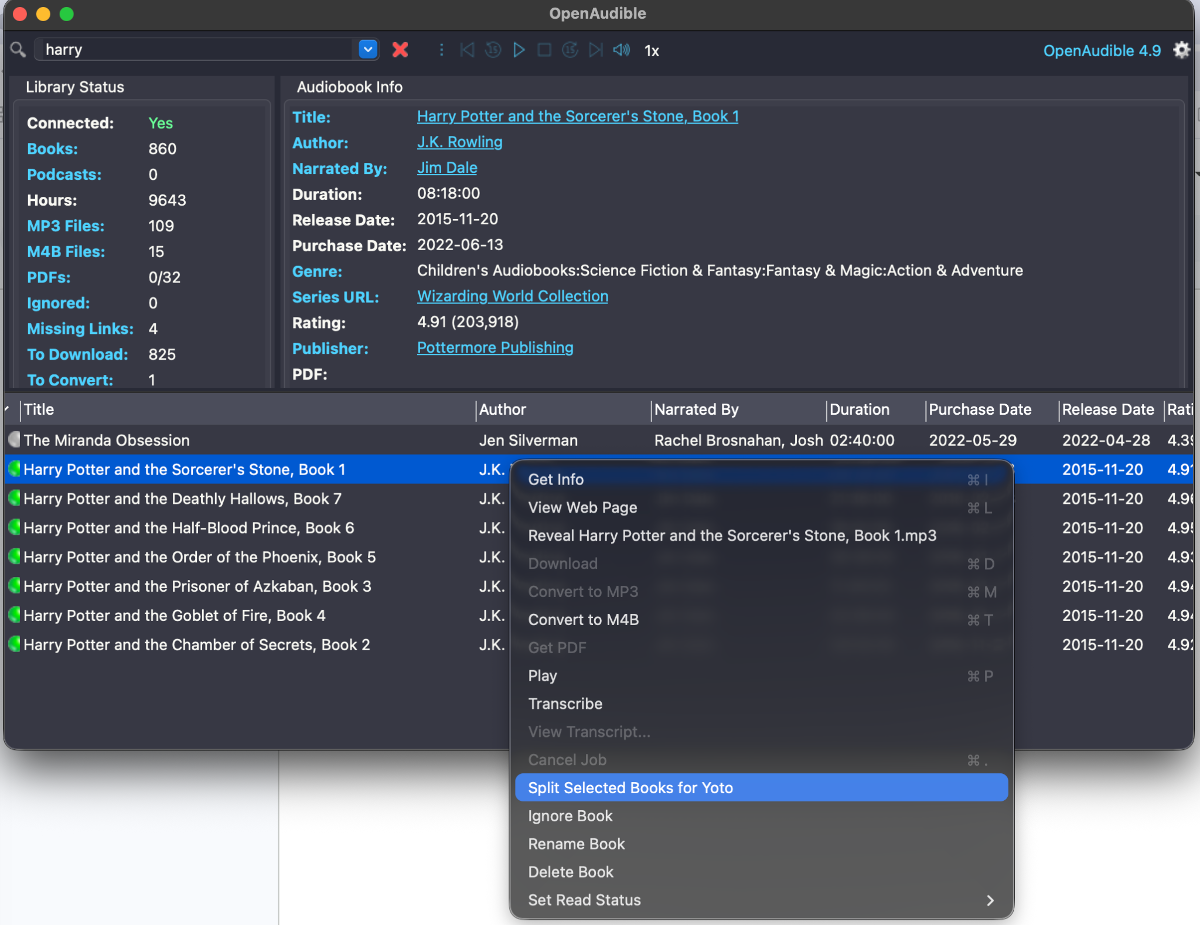Select Play in the context menu
This screenshot has height=925, width=1200.
[761, 676]
